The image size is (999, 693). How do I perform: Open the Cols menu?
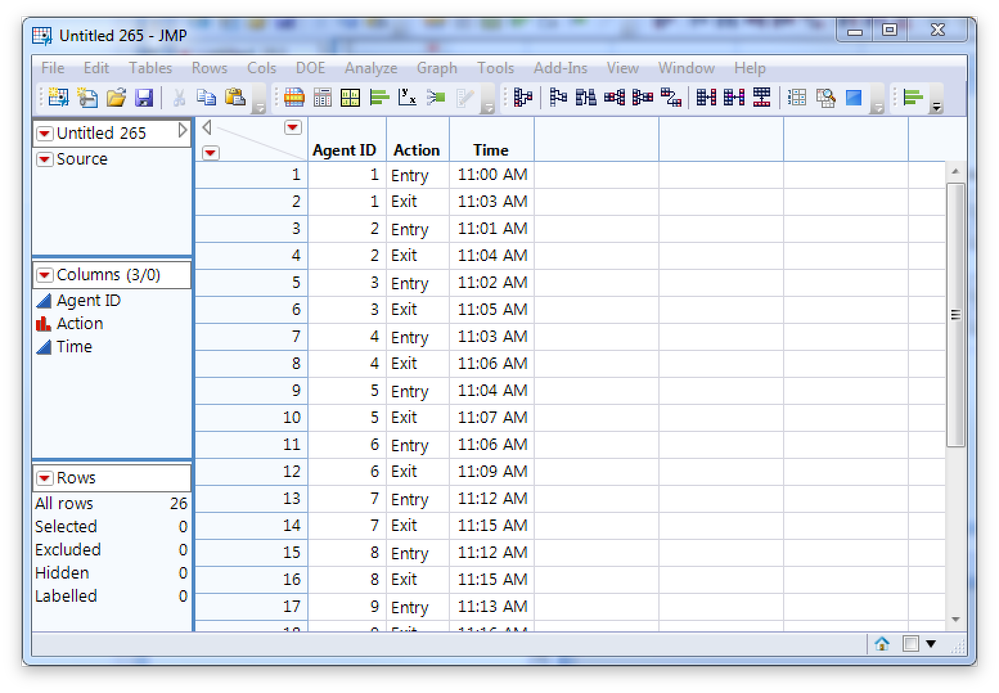[262, 68]
